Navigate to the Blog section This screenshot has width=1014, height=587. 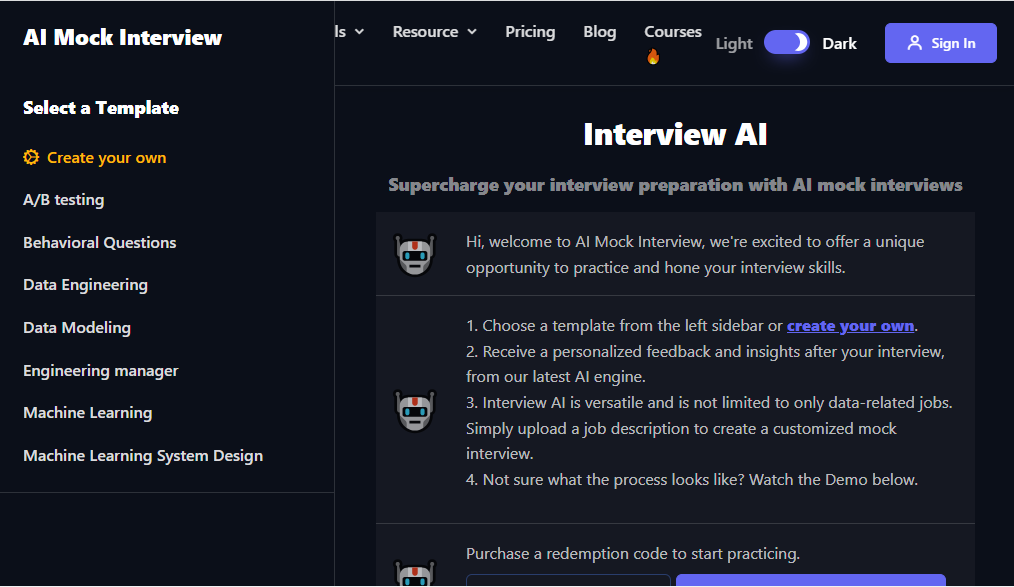coord(599,31)
